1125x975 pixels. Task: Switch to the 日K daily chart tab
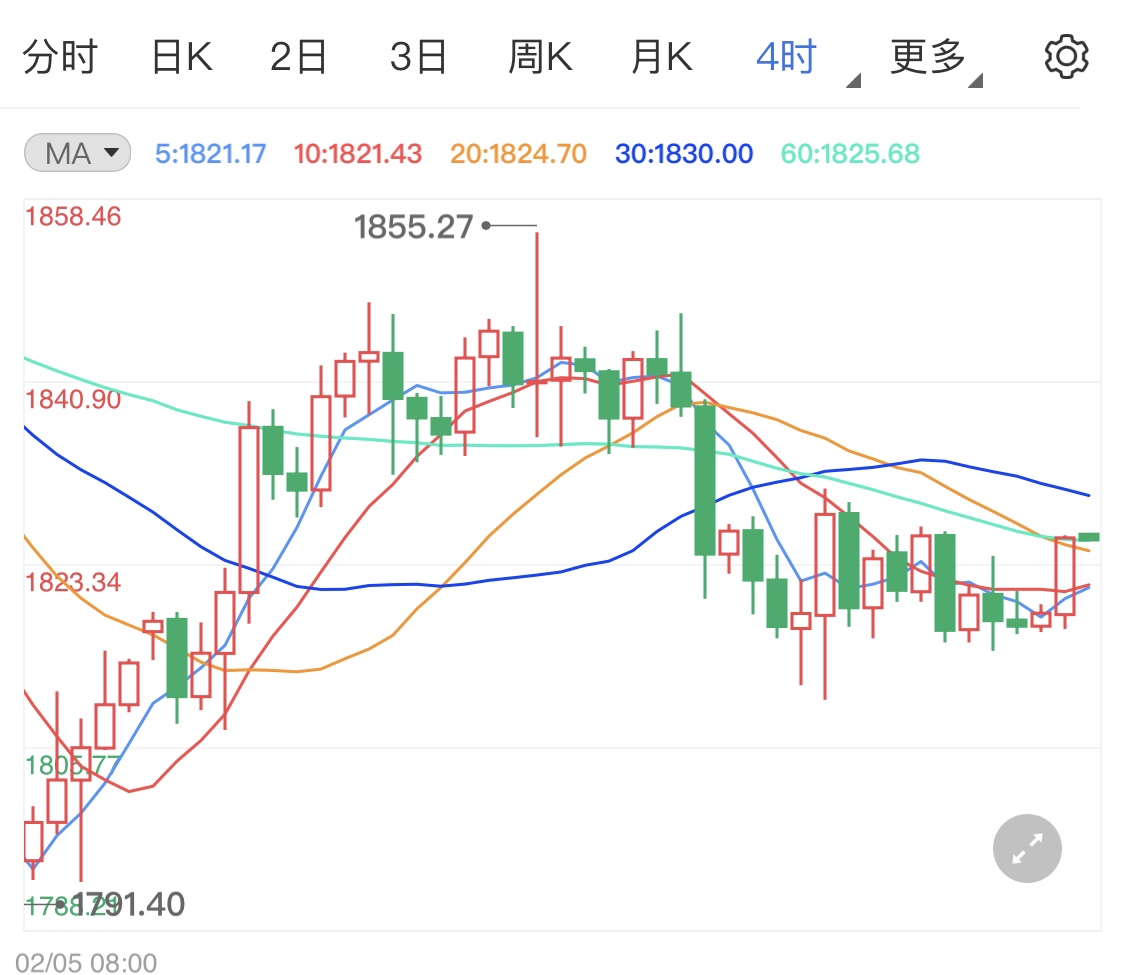[182, 55]
